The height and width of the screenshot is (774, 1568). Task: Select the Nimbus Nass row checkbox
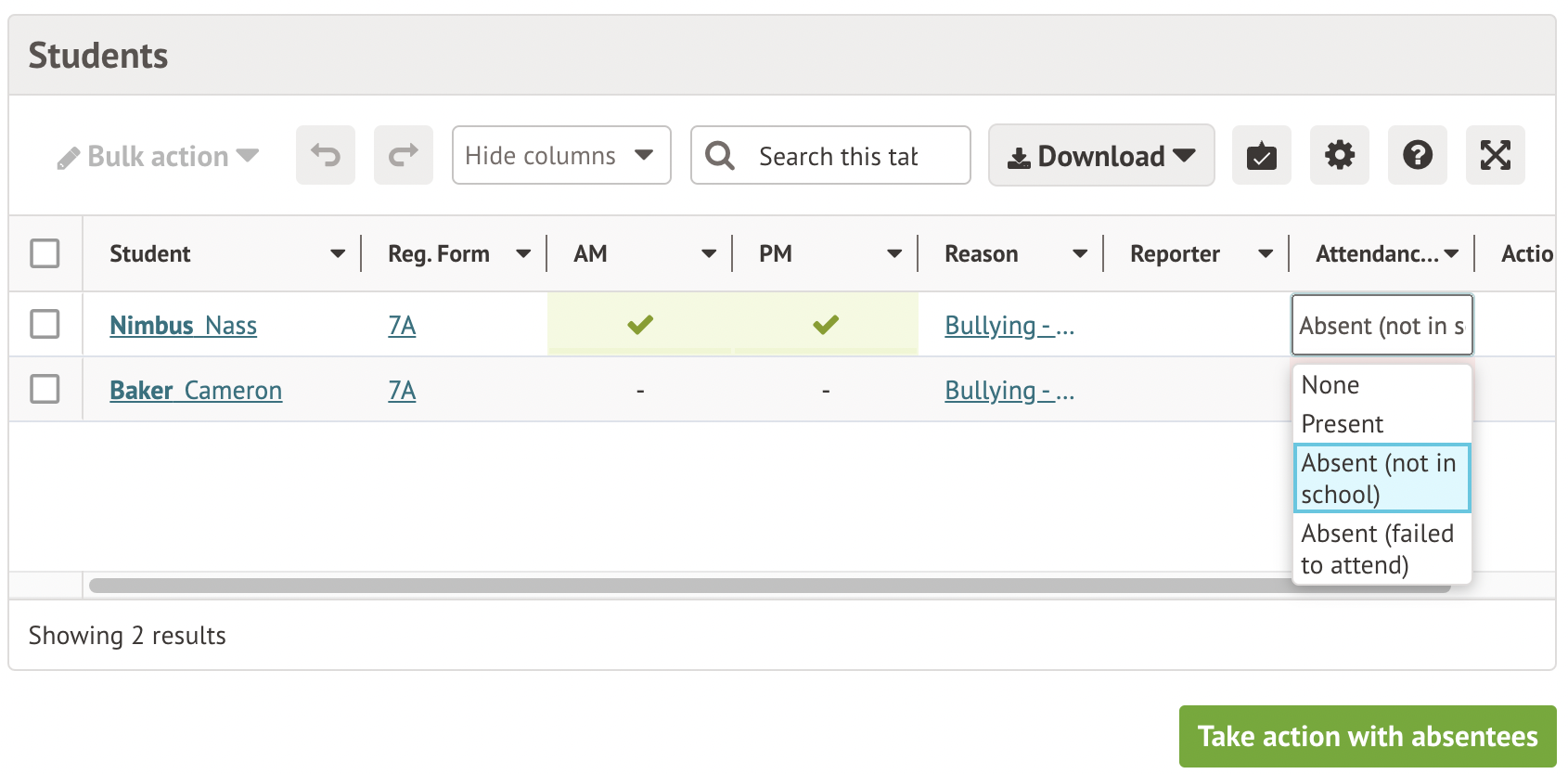[x=45, y=325]
